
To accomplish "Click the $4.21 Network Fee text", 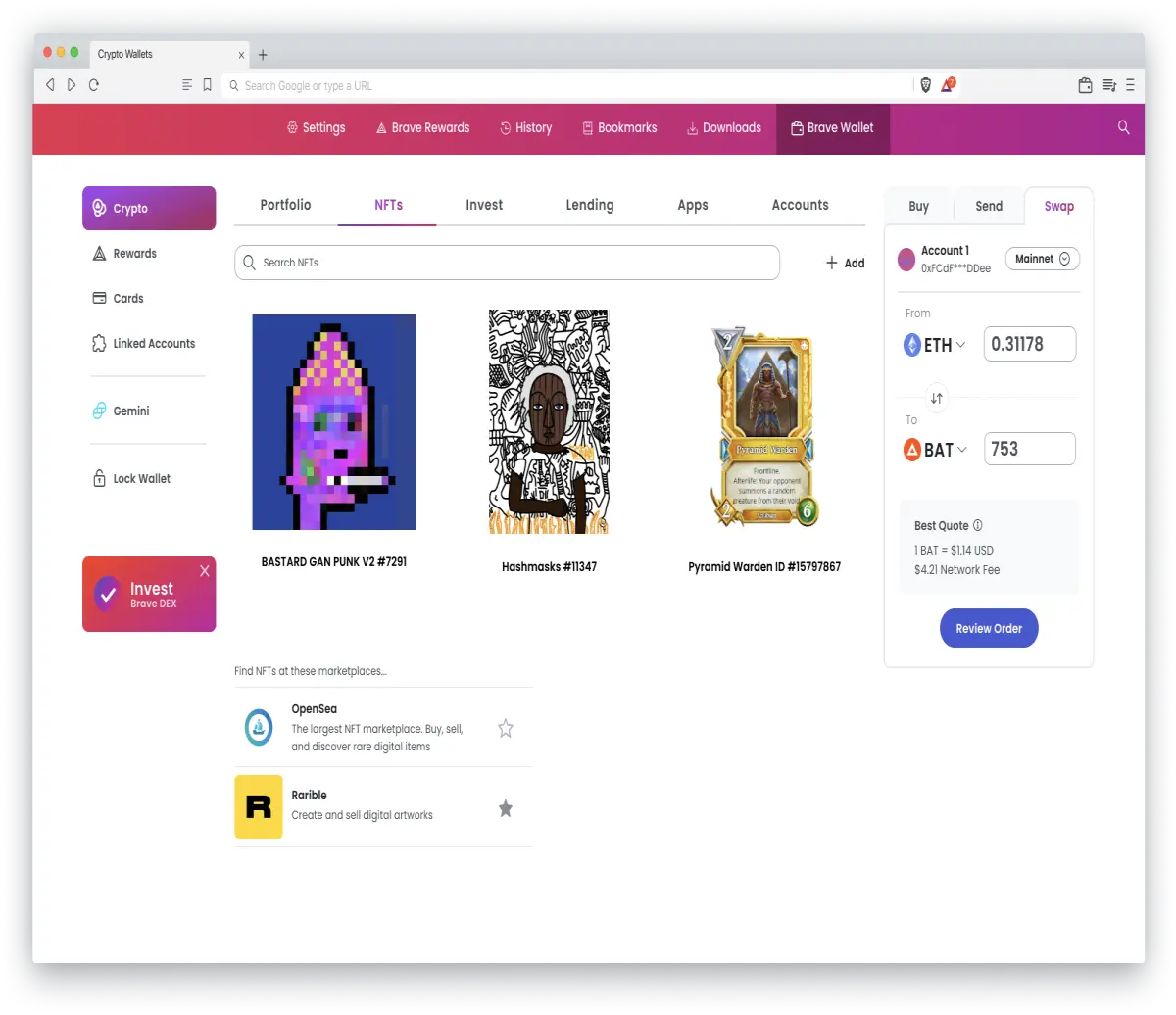I will click(x=957, y=570).
